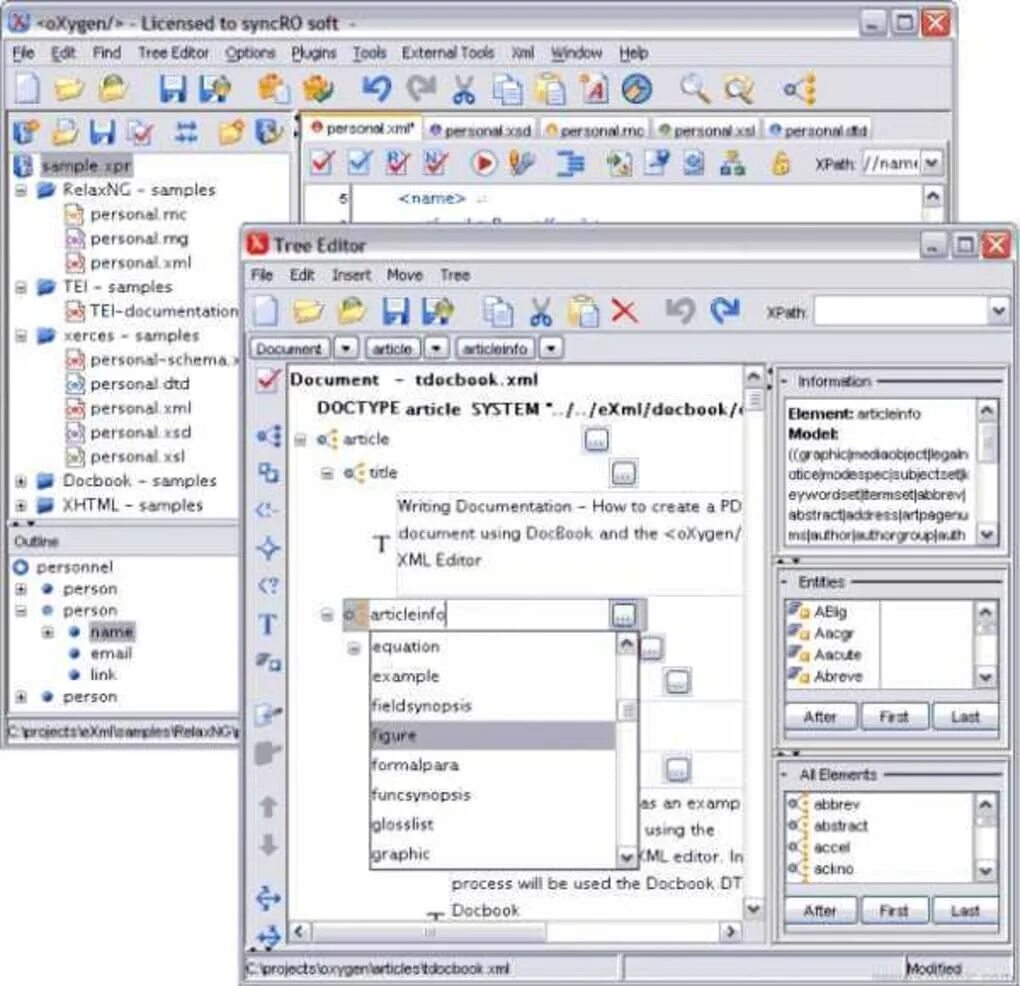
Task: Click Undo arrow in oXygen main toolbar
Action: pos(377,88)
